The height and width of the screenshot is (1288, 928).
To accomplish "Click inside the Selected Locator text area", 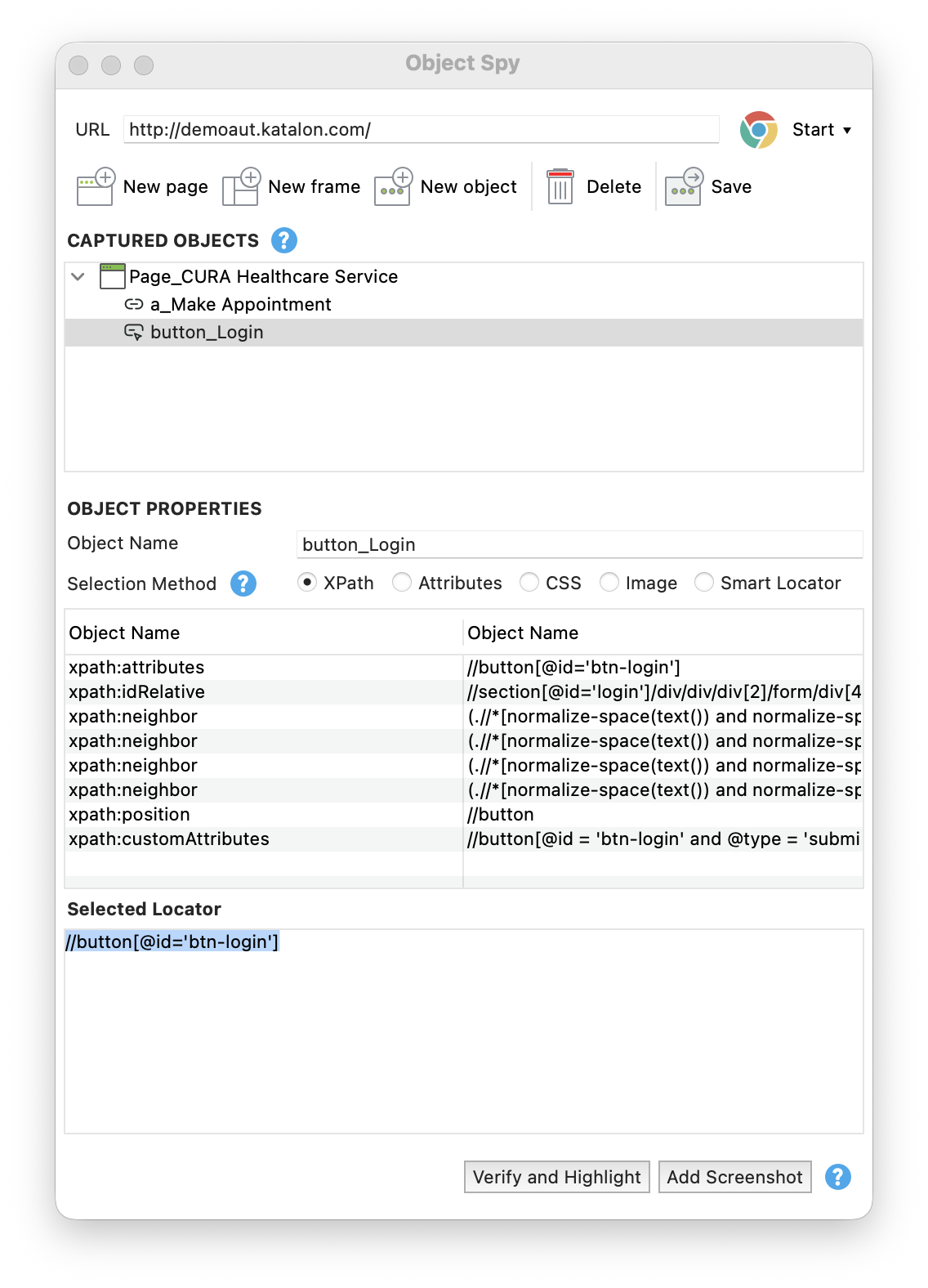I will pyautogui.click(x=464, y=1031).
